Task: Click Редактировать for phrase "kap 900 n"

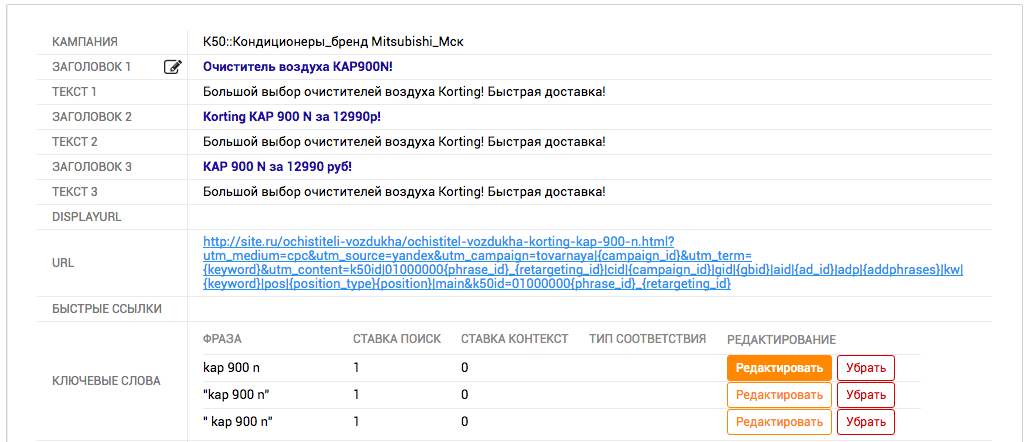Action: coord(779,395)
